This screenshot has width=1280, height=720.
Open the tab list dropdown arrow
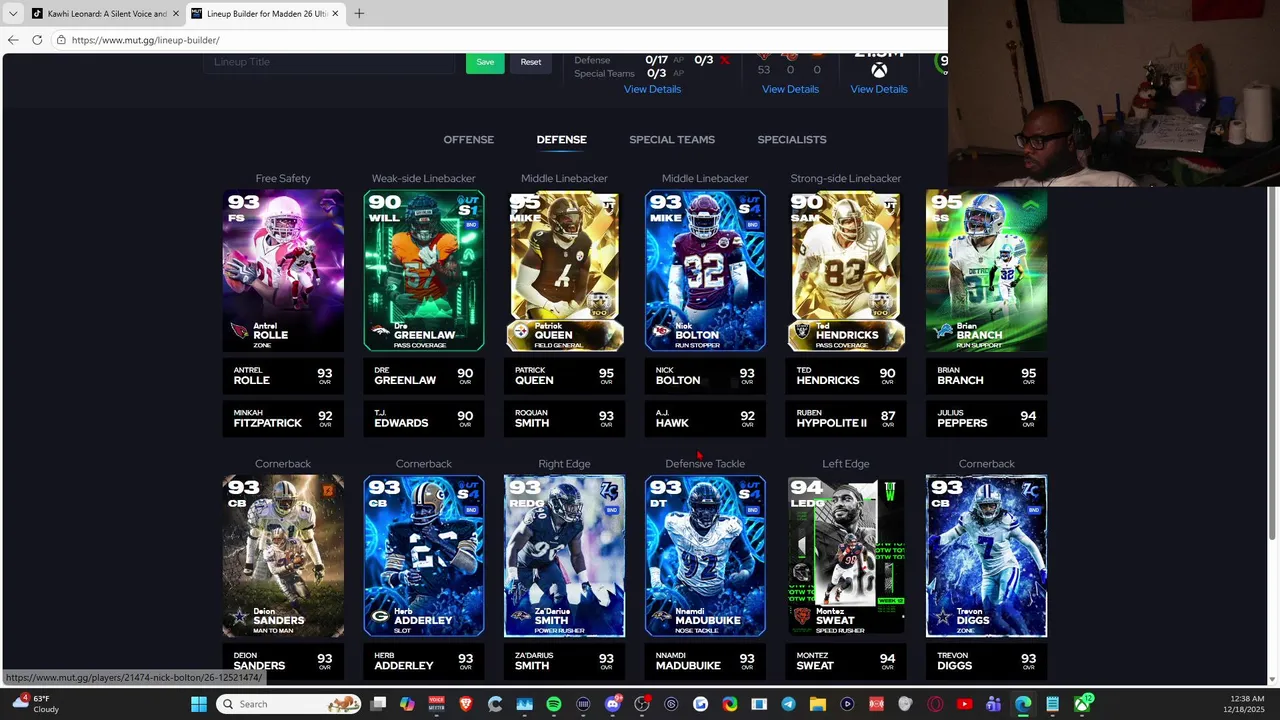pos(12,13)
